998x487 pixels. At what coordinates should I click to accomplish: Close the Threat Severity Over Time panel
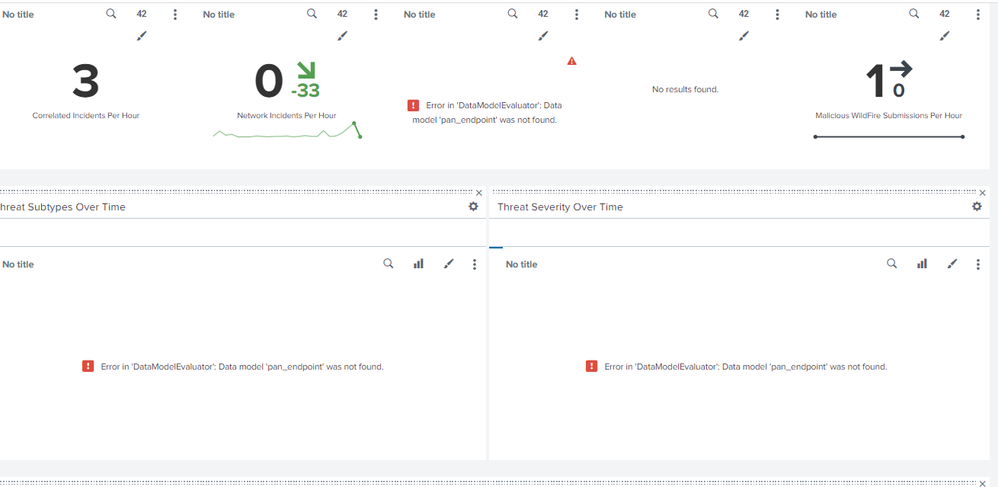click(x=982, y=193)
